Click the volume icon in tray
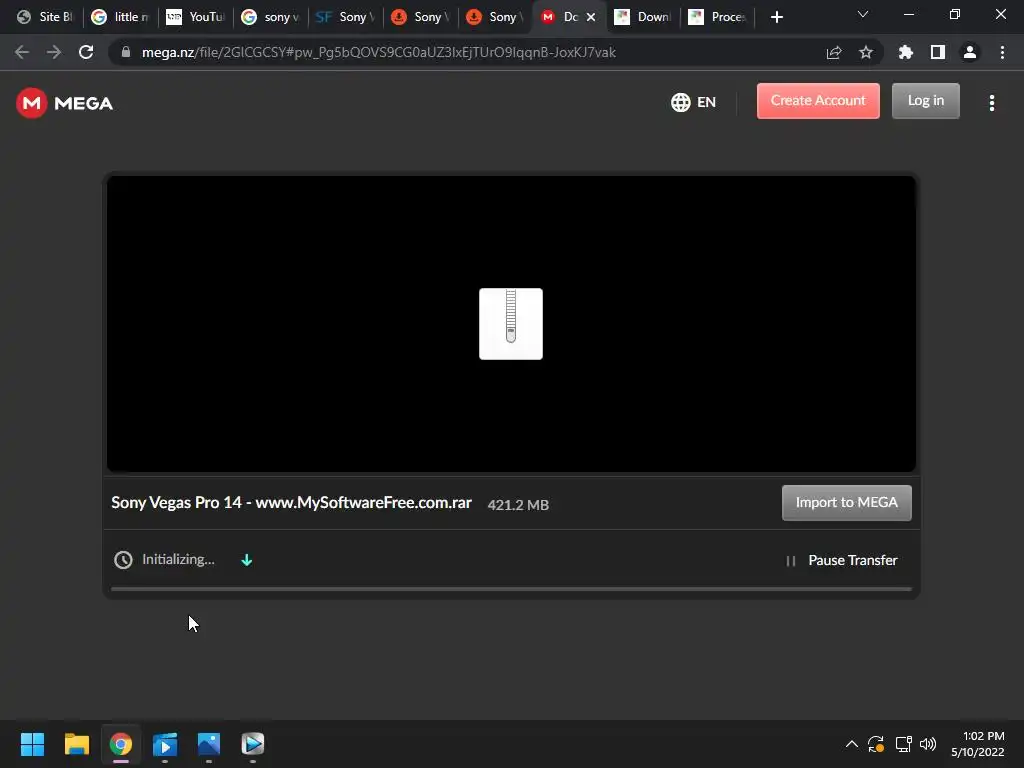The width and height of the screenshot is (1024, 768). click(928, 744)
